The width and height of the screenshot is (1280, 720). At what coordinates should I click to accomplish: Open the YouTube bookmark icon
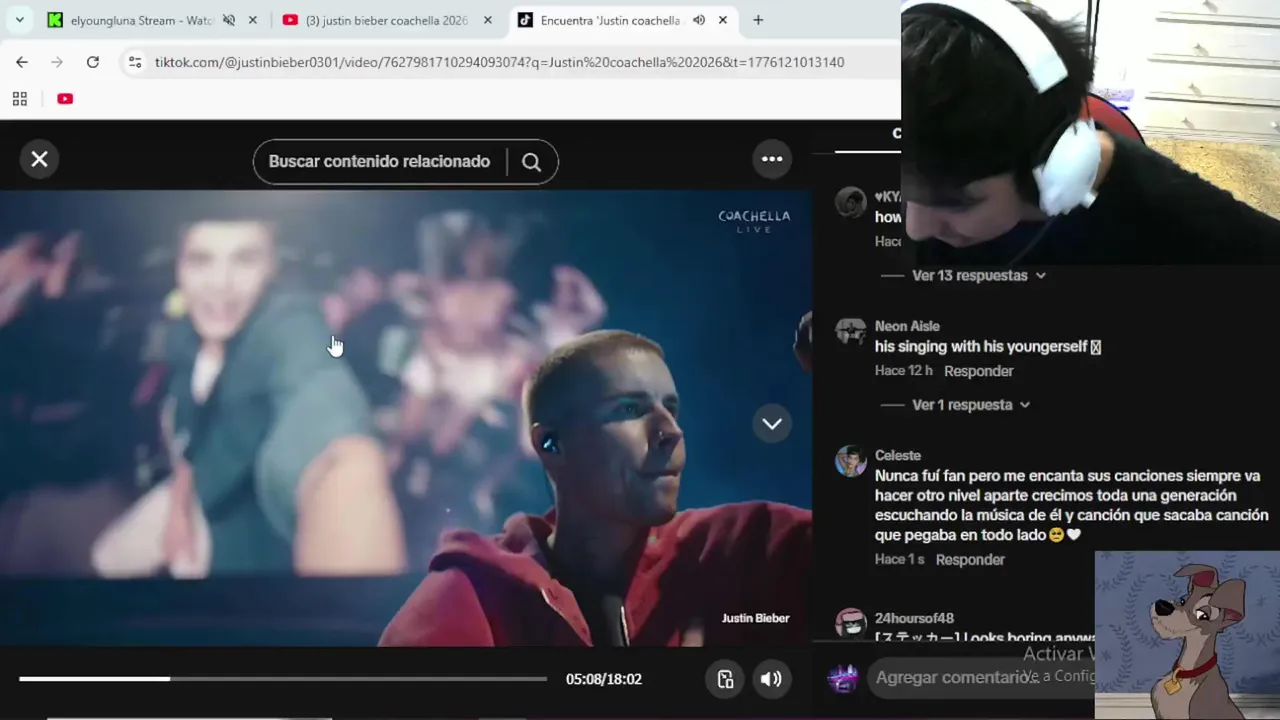[65, 98]
